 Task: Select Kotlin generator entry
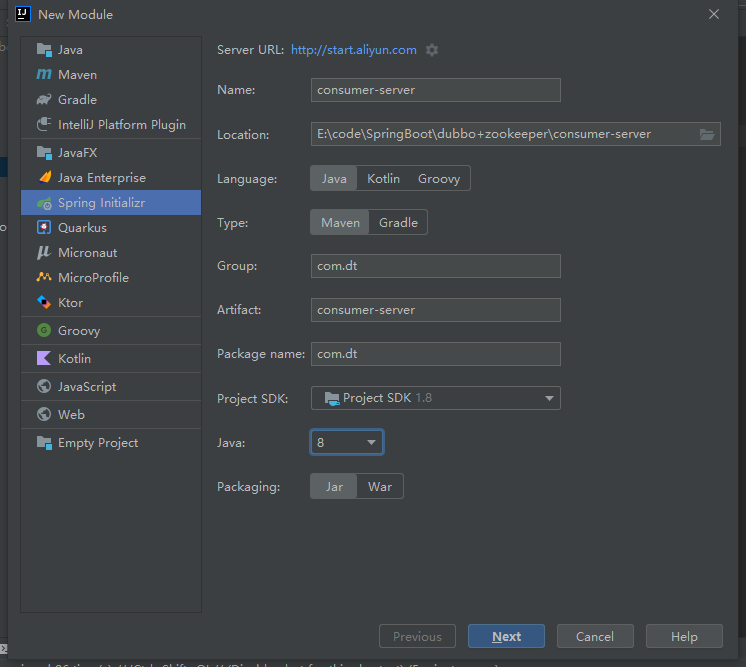point(111,358)
